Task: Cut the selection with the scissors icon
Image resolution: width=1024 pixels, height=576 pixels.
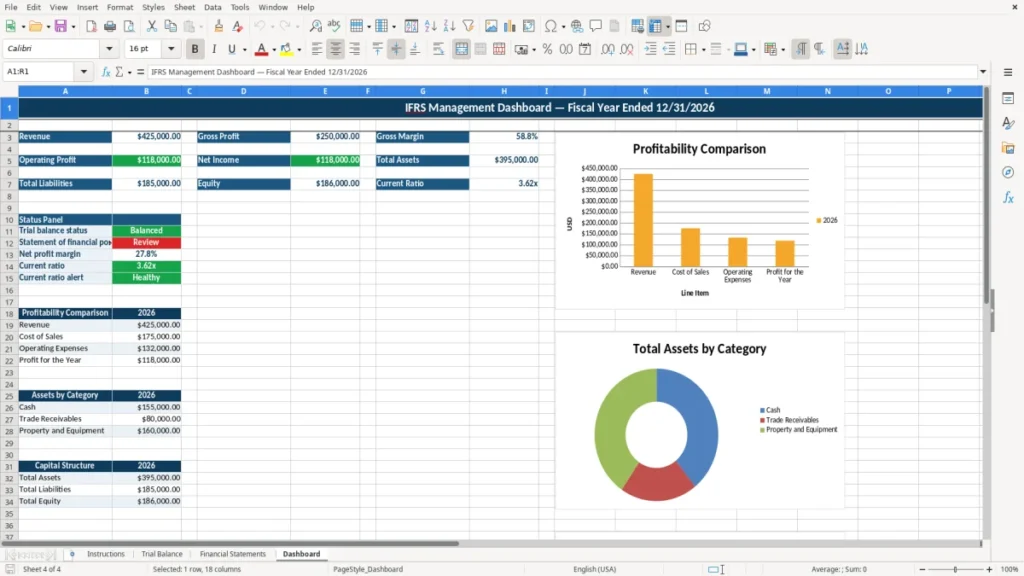Action: [152, 26]
